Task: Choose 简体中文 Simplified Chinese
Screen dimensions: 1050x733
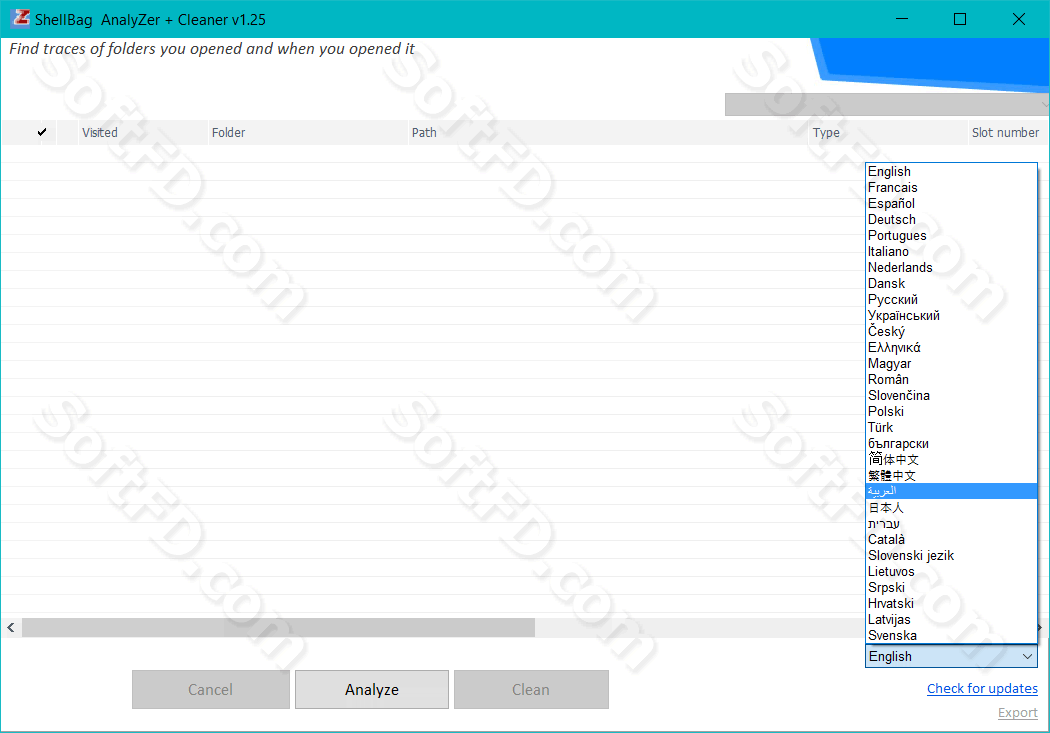Action: [x=951, y=459]
